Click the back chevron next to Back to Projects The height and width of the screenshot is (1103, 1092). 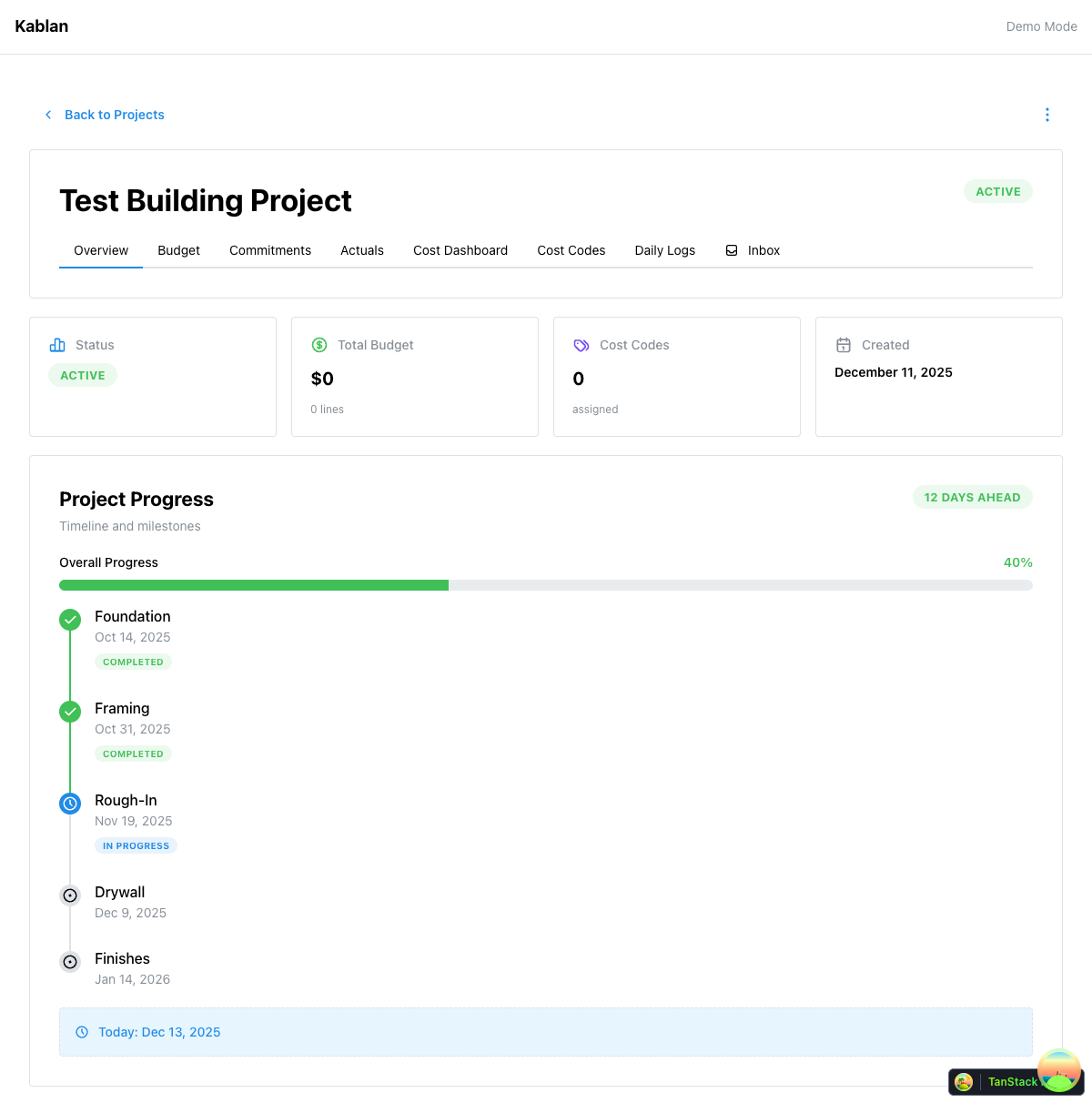pyautogui.click(x=47, y=115)
